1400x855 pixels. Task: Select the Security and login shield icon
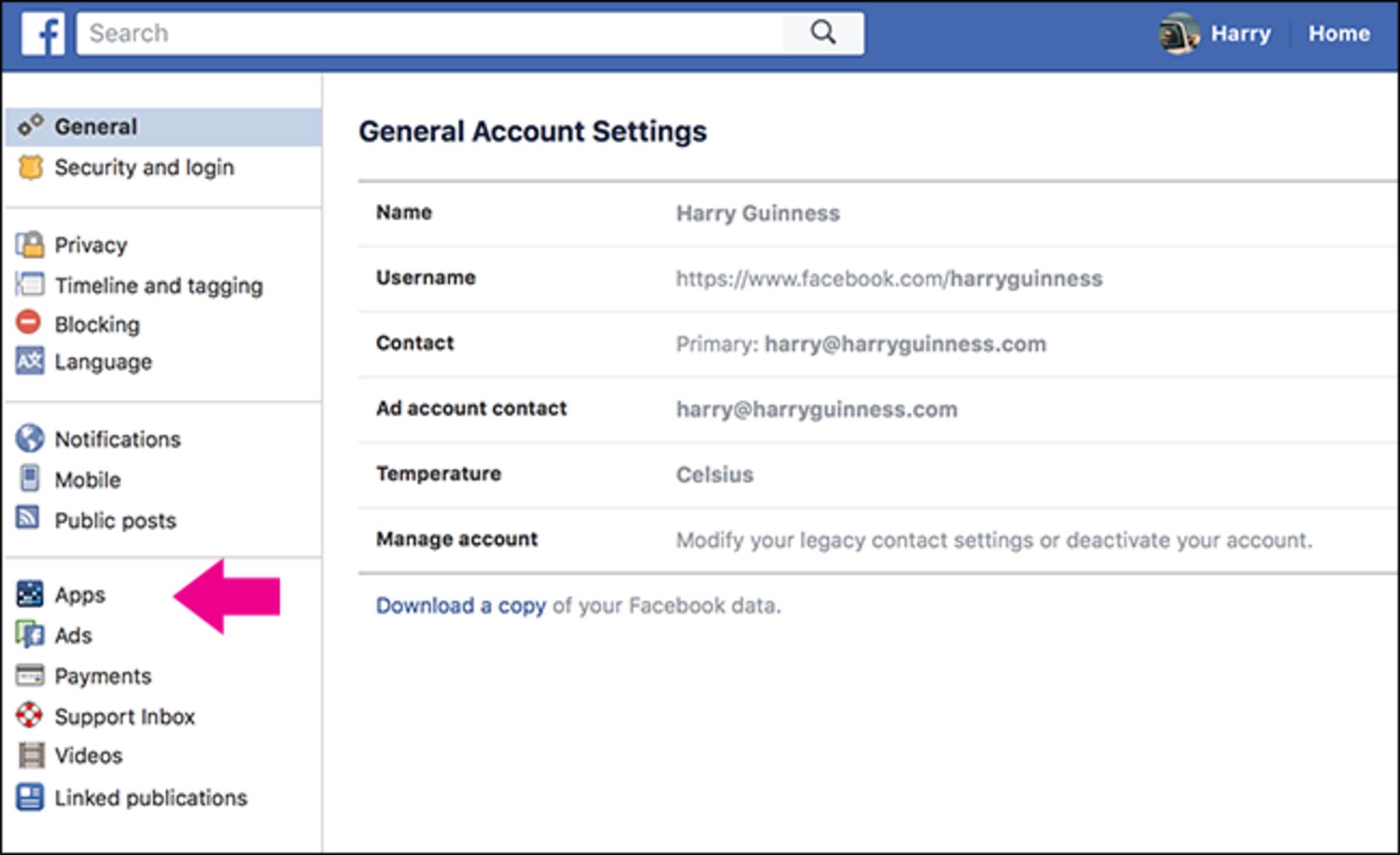click(29, 167)
